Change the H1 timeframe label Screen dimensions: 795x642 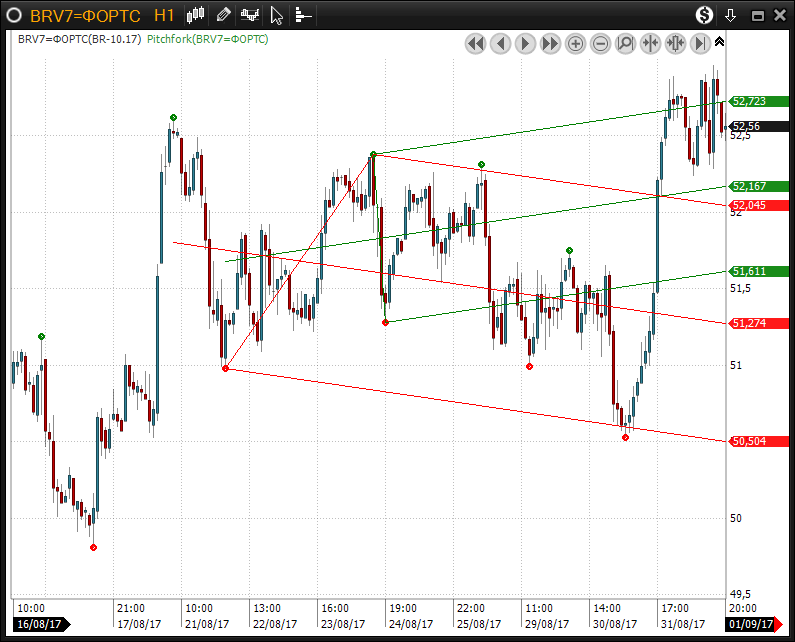(165, 15)
